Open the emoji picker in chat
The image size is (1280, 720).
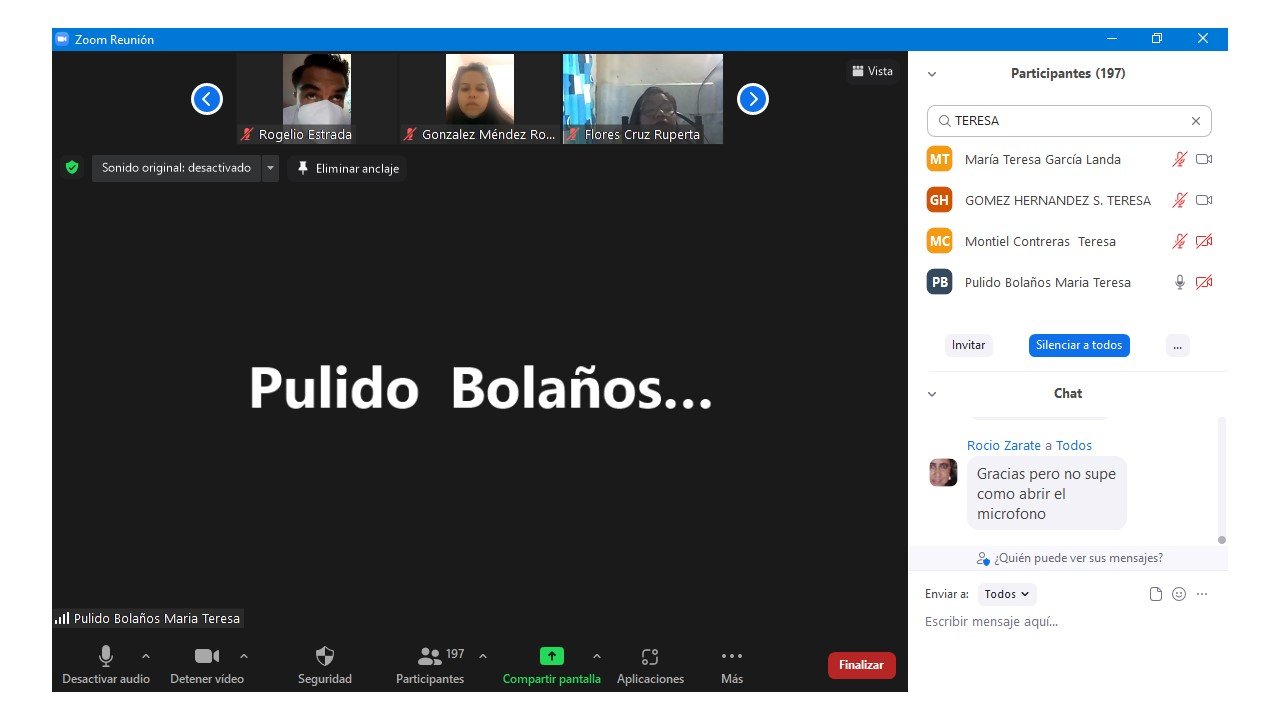[1179, 594]
